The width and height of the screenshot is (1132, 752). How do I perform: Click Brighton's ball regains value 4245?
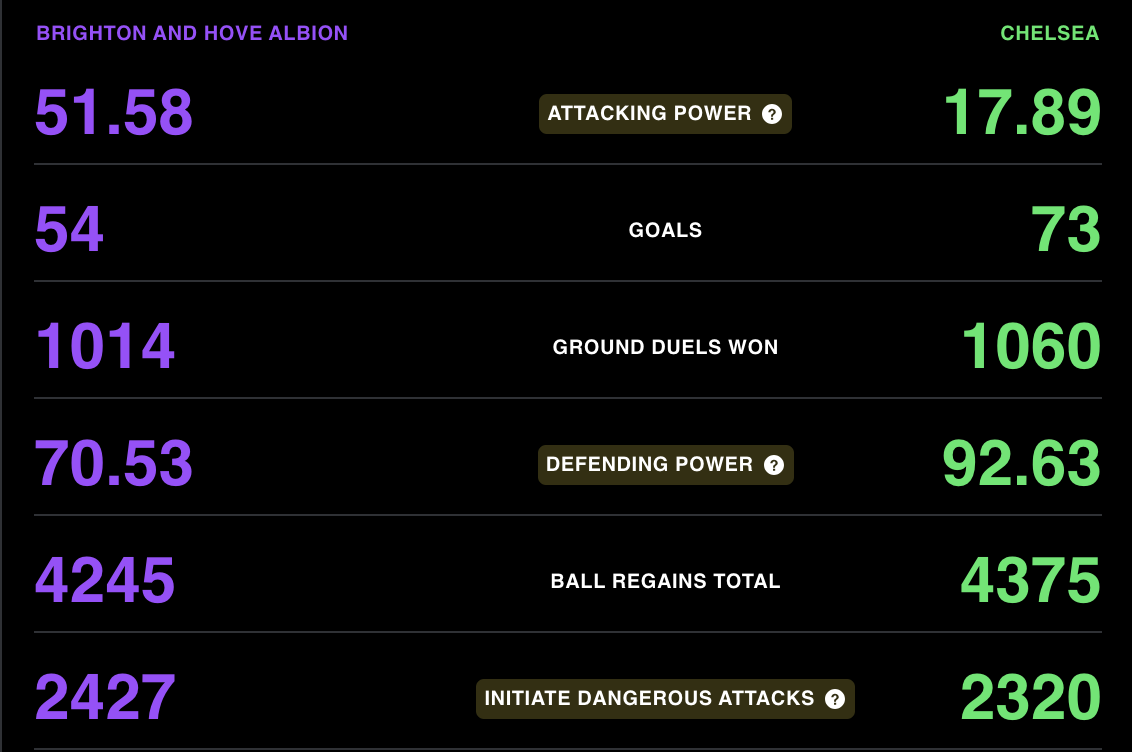pyautogui.click(x=105, y=580)
